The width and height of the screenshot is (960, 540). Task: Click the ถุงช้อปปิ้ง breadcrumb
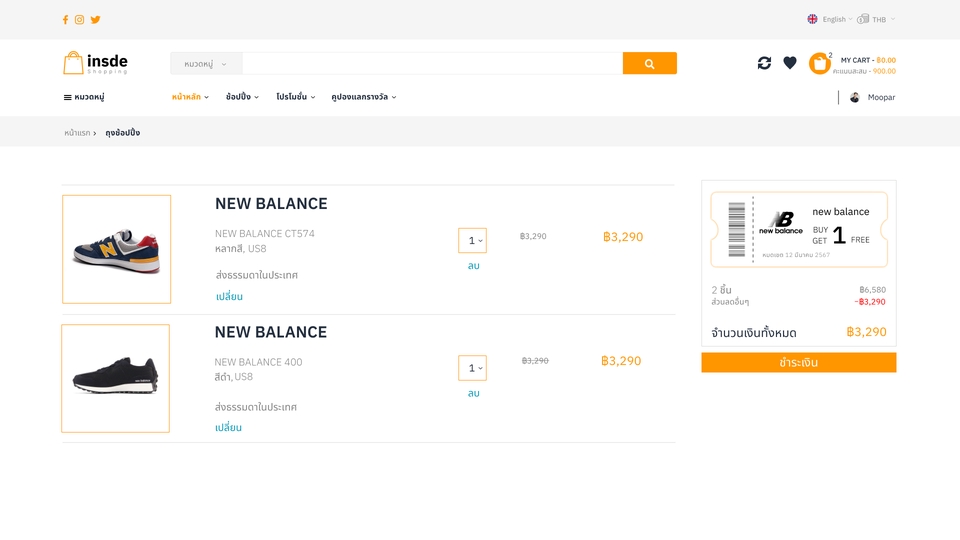tap(122, 133)
